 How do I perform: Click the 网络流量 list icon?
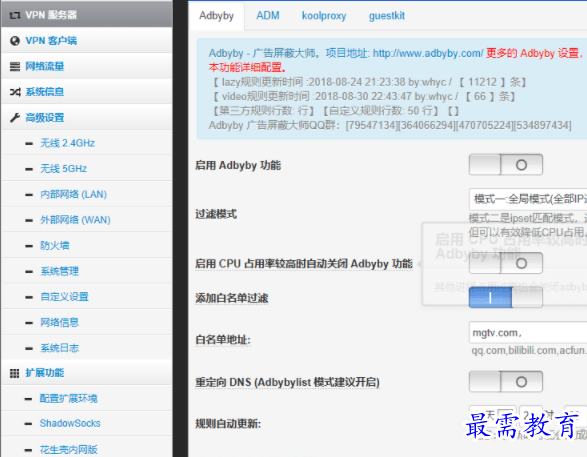[x=15, y=67]
